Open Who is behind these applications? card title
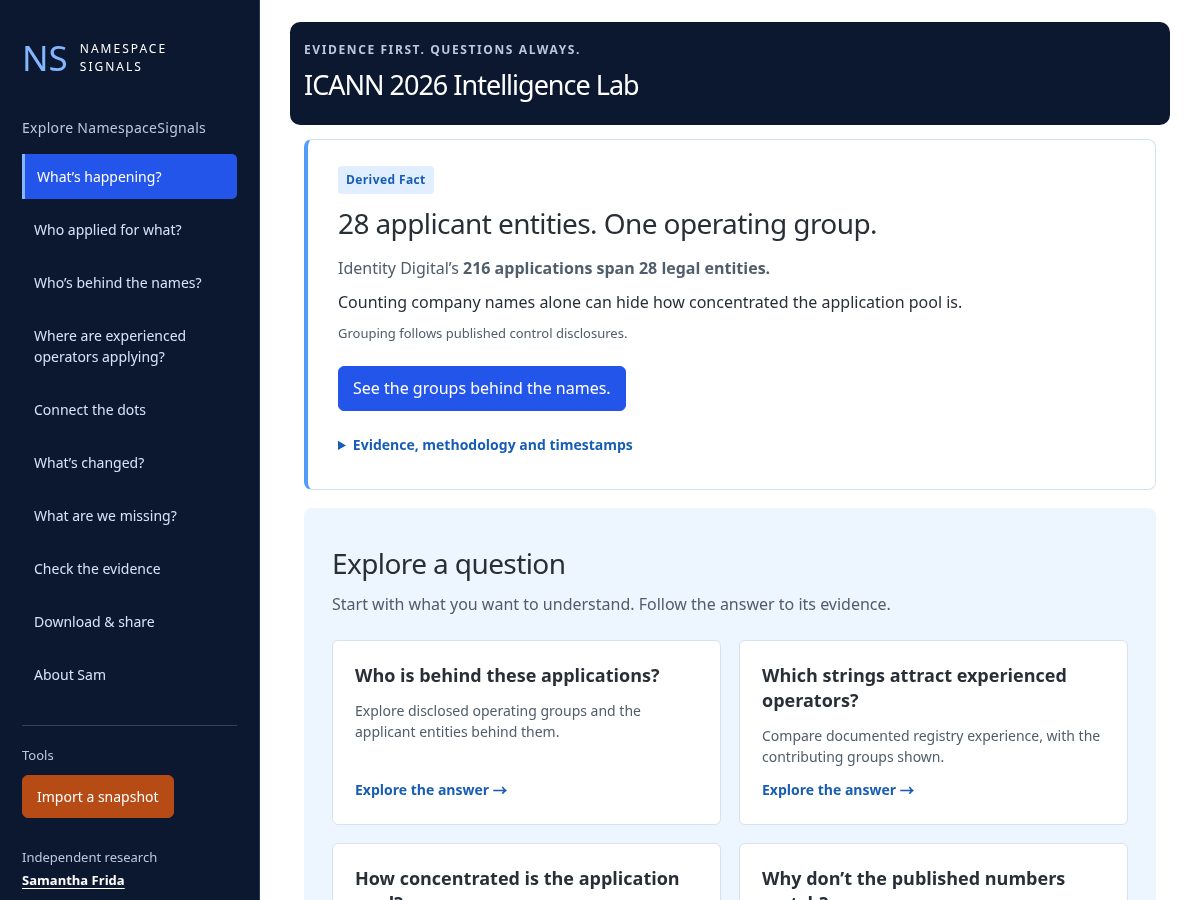Viewport: 1200px width, 900px height. (x=507, y=676)
